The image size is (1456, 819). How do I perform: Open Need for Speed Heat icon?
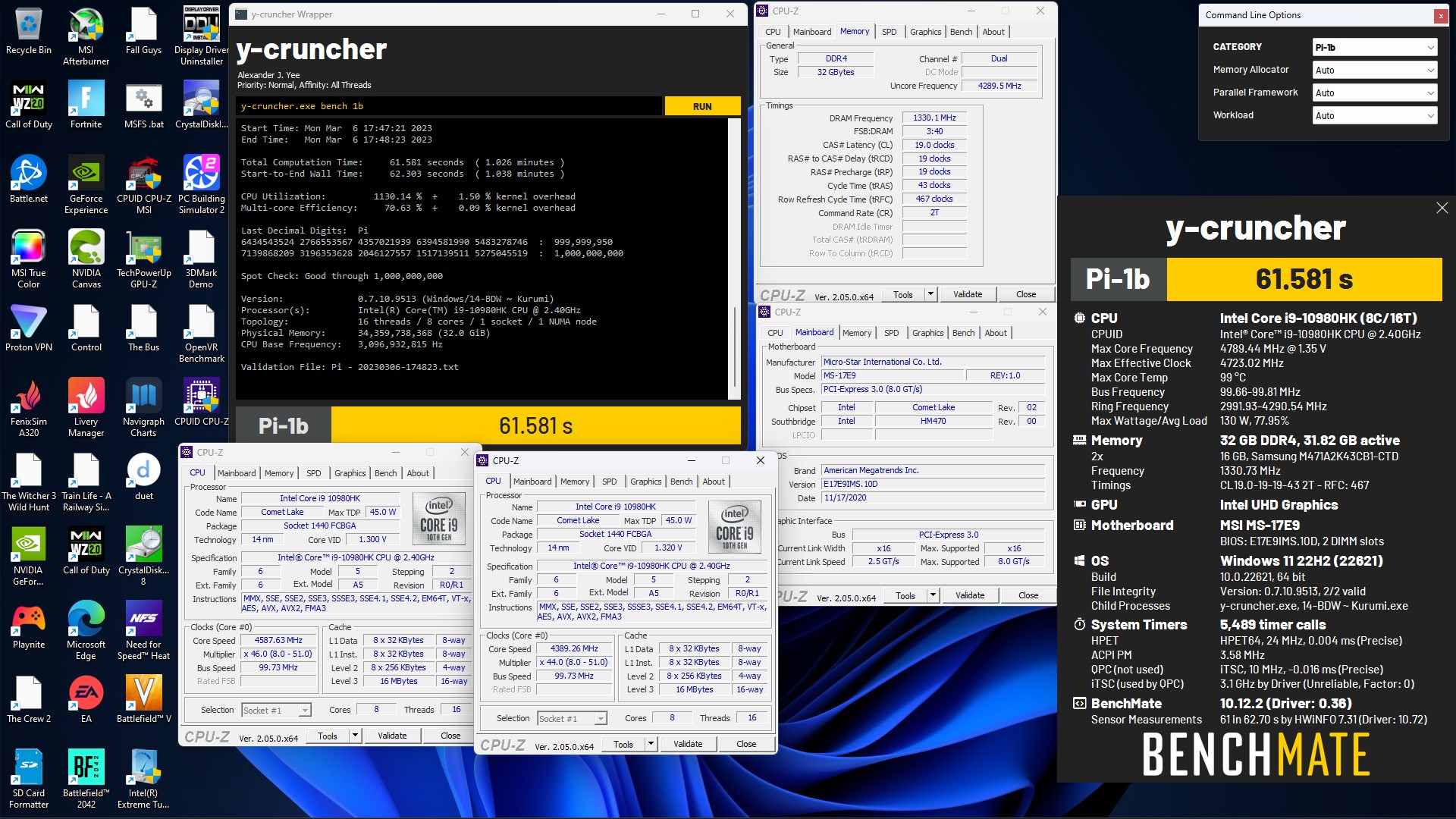click(143, 631)
